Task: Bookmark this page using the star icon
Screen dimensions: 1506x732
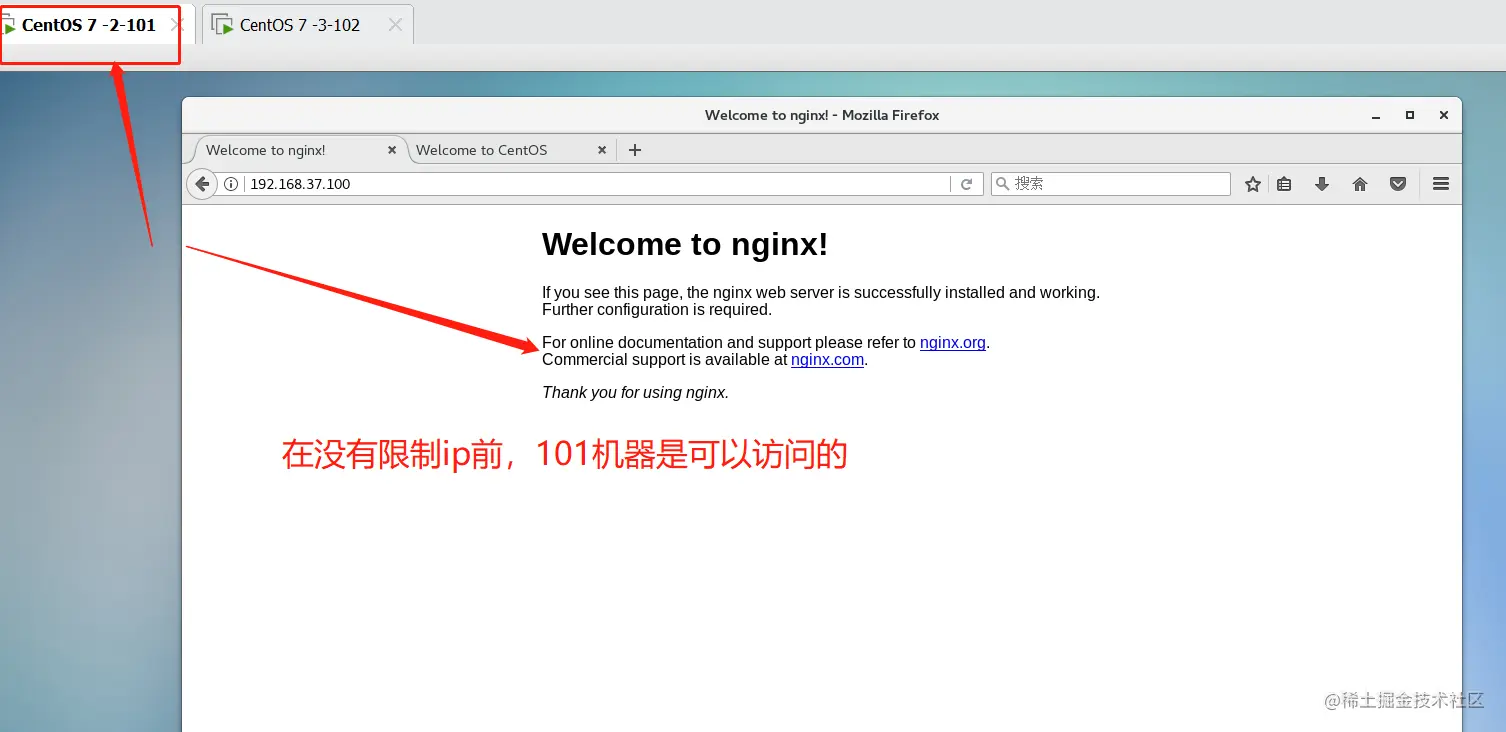Action: 1252,183
